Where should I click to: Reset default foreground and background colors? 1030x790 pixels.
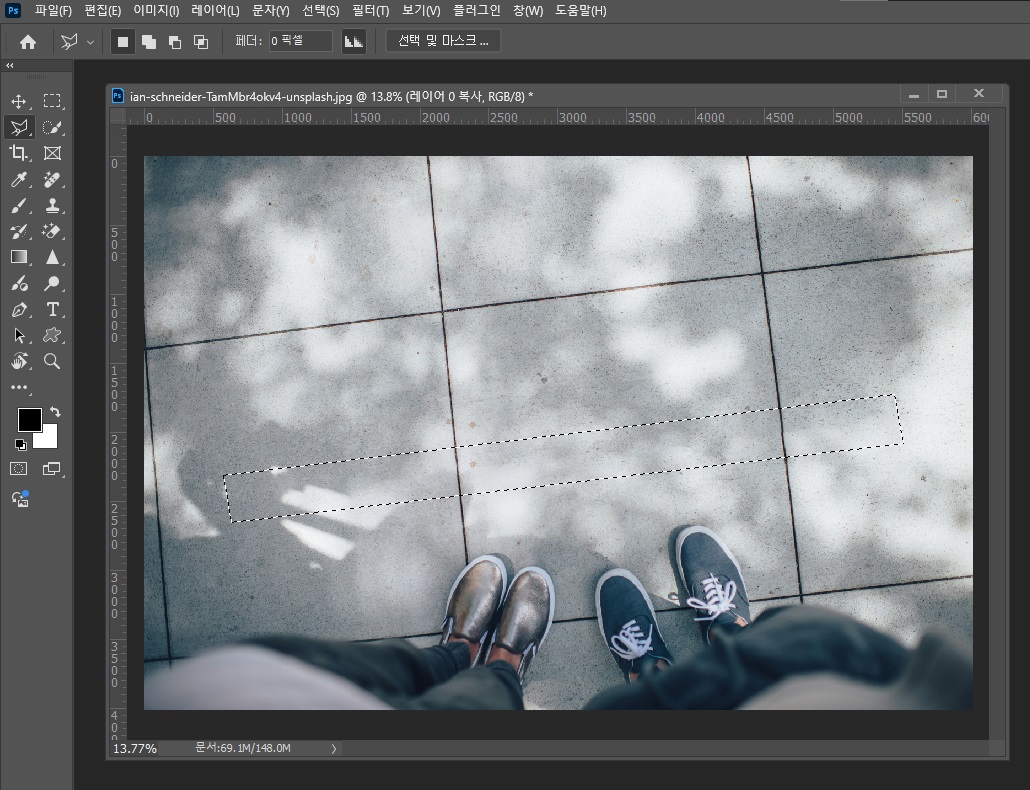click(20, 445)
